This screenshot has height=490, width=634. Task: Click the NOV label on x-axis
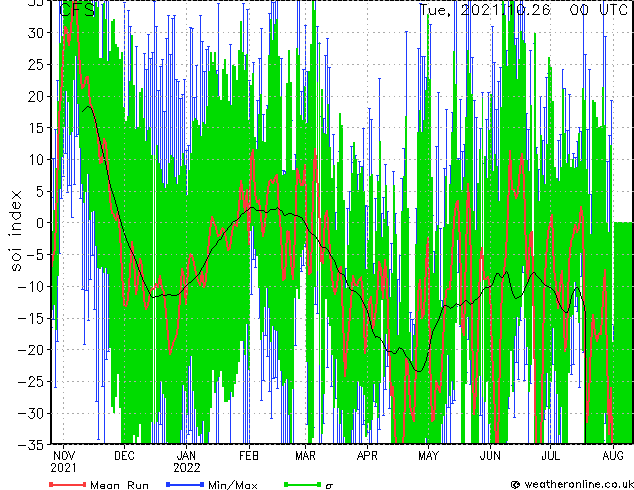tap(63, 456)
